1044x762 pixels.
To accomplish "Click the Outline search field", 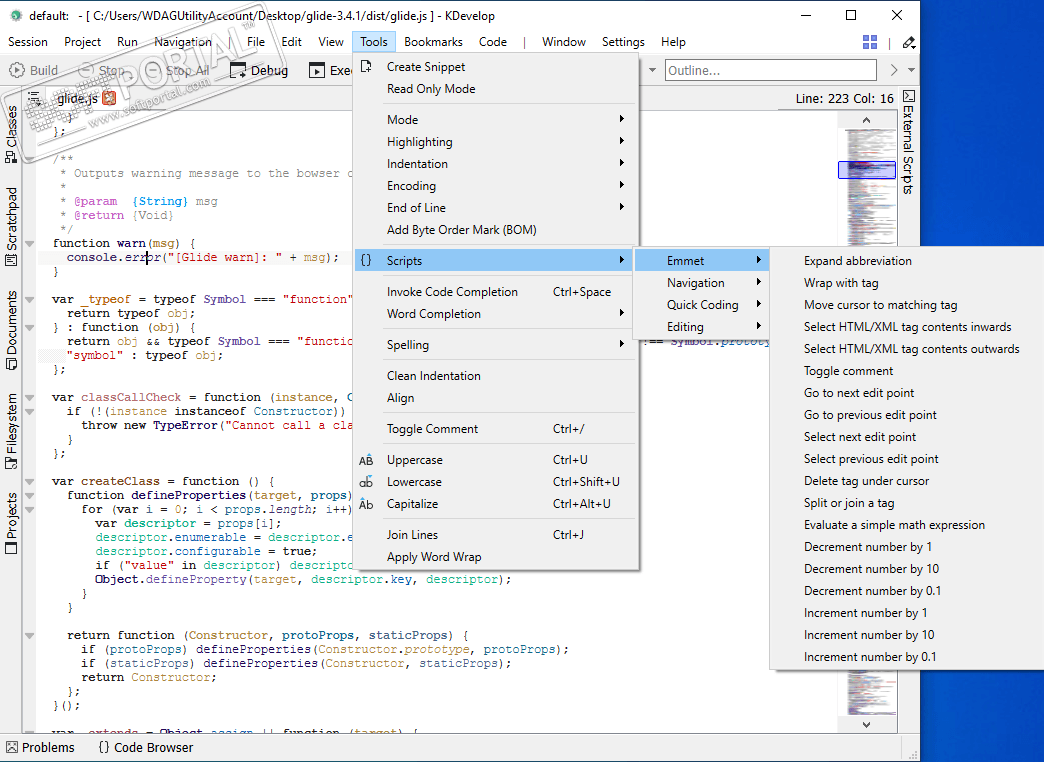I will (x=768, y=70).
